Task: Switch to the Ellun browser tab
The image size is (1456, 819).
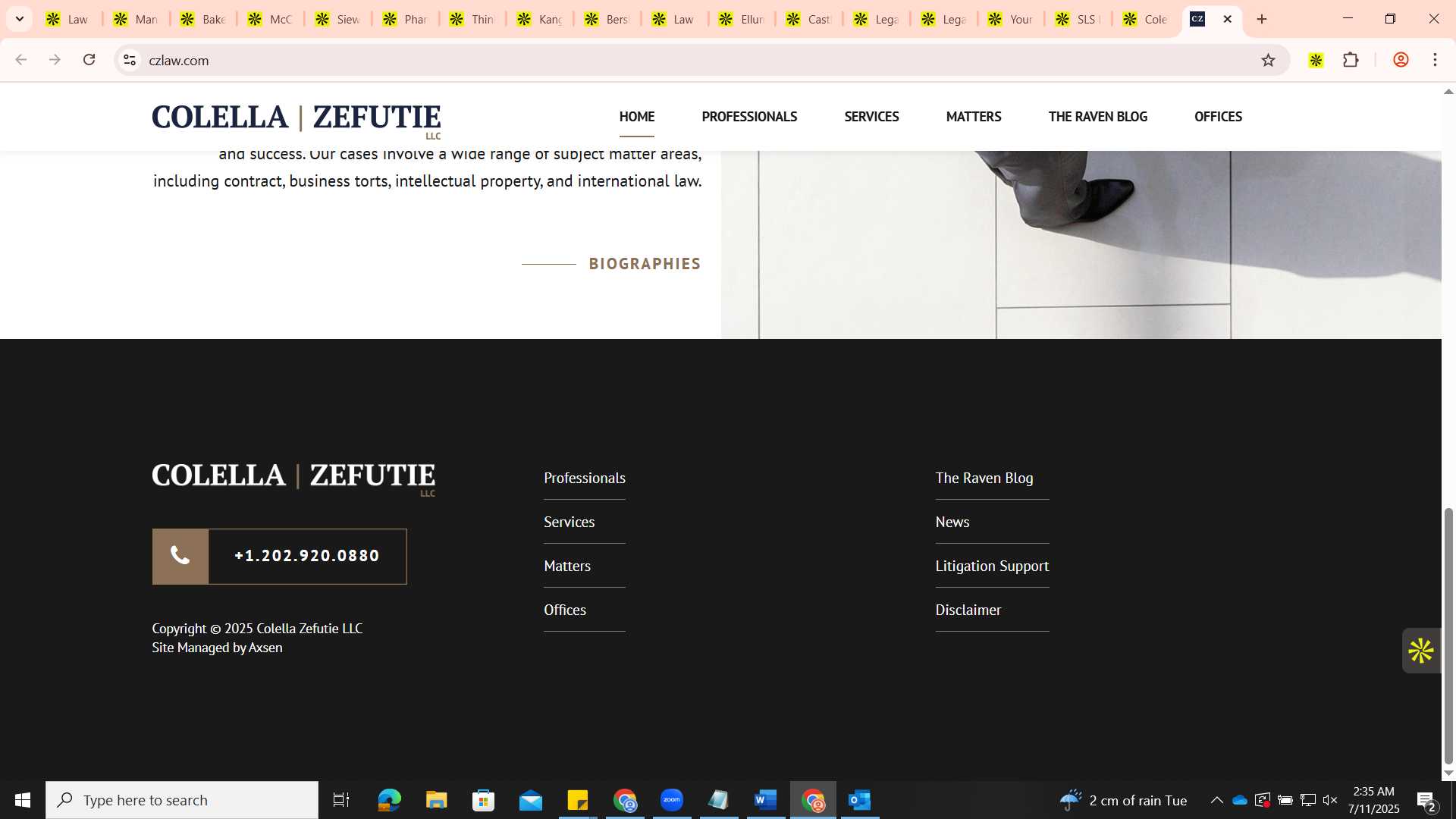Action: point(742,19)
